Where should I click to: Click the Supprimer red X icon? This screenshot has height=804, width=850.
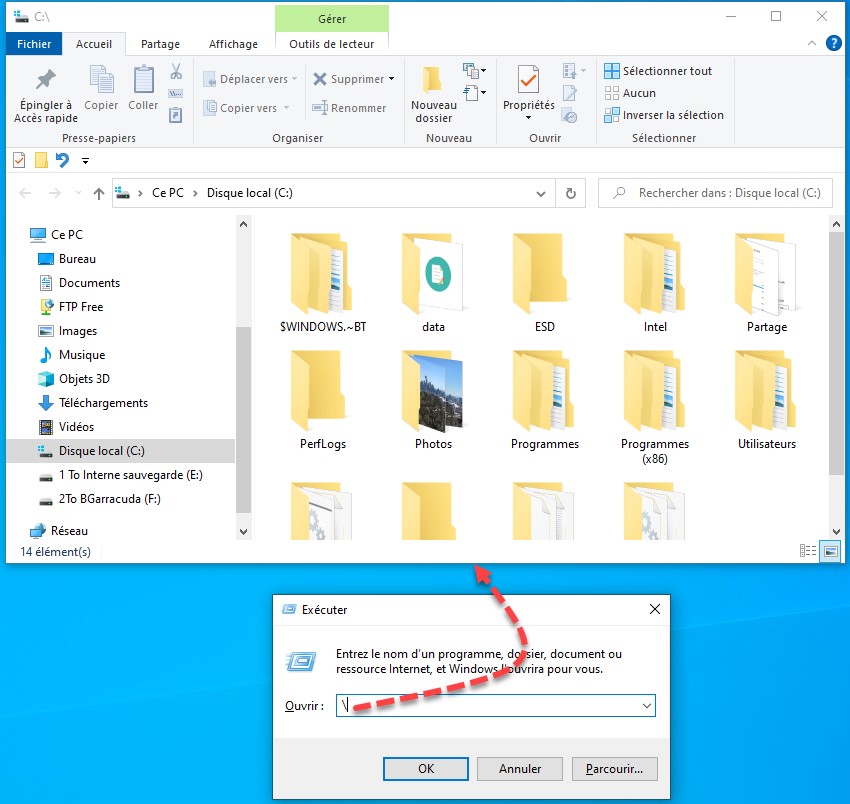320,79
